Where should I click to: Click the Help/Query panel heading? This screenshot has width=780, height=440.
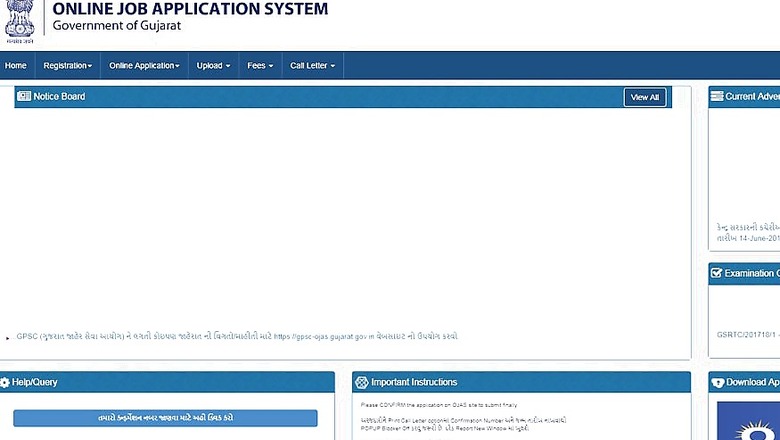tap(34, 382)
